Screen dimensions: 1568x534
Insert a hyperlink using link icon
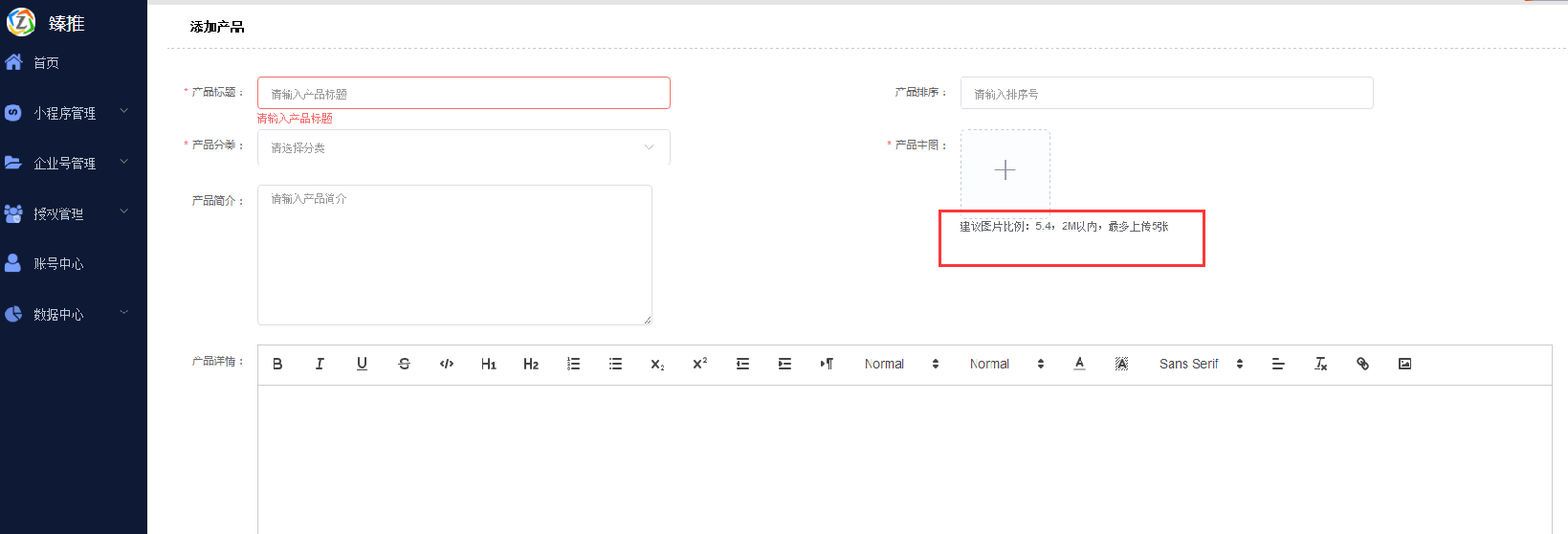coord(1362,364)
